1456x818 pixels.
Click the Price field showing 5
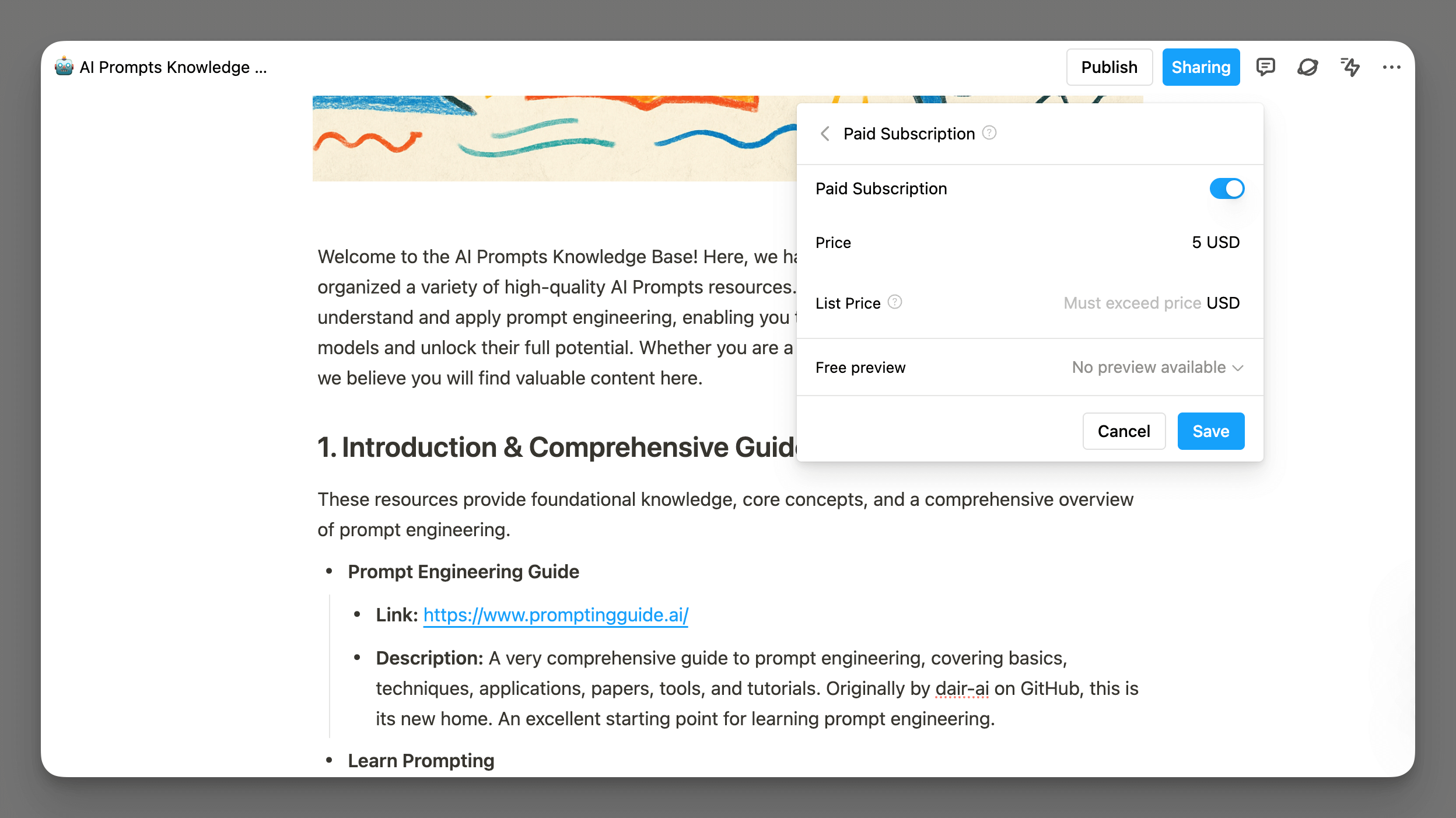click(1196, 242)
